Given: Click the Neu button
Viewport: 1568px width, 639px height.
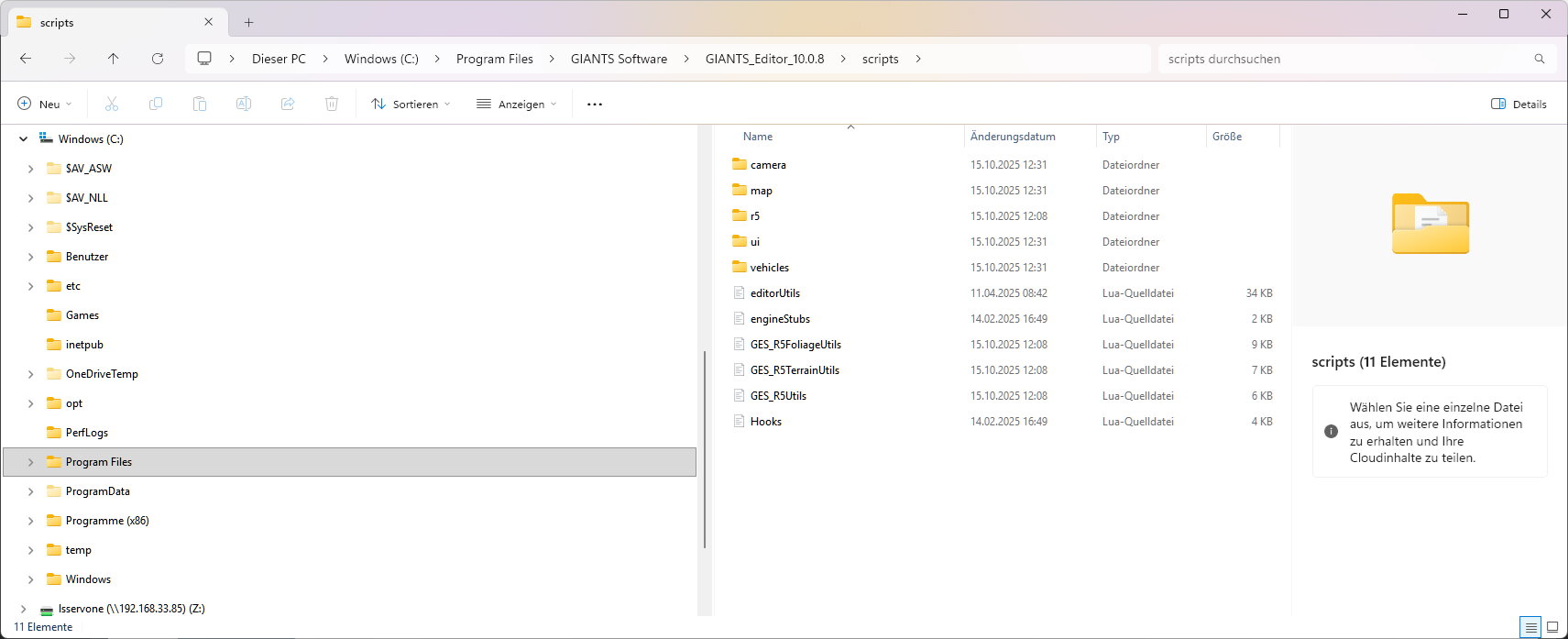Looking at the screenshot, I should 44,105.
